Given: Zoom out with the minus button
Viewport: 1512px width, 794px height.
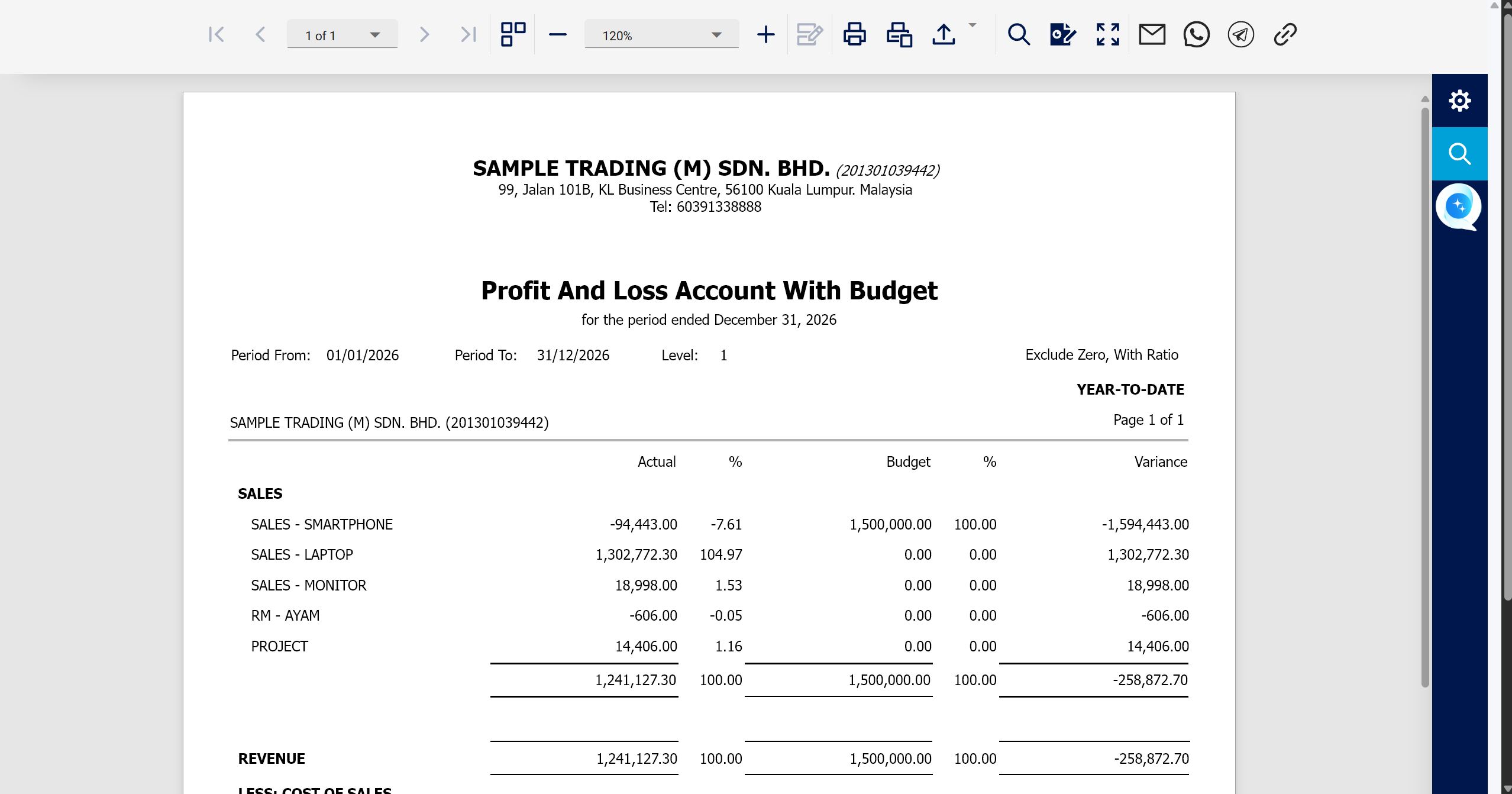Looking at the screenshot, I should 557,35.
